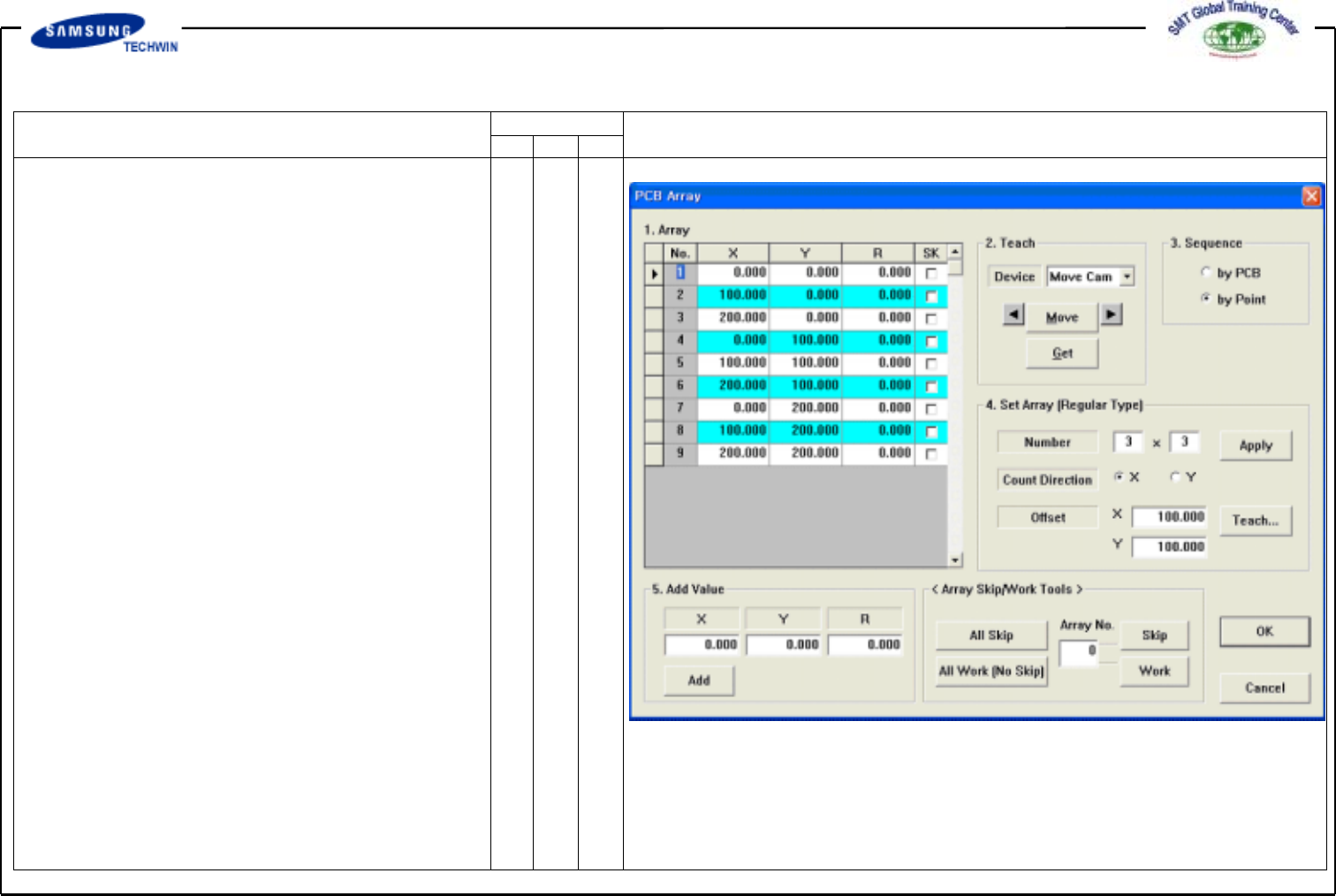
Task: Click the Offset X input field
Action: pyautogui.click(x=1169, y=517)
